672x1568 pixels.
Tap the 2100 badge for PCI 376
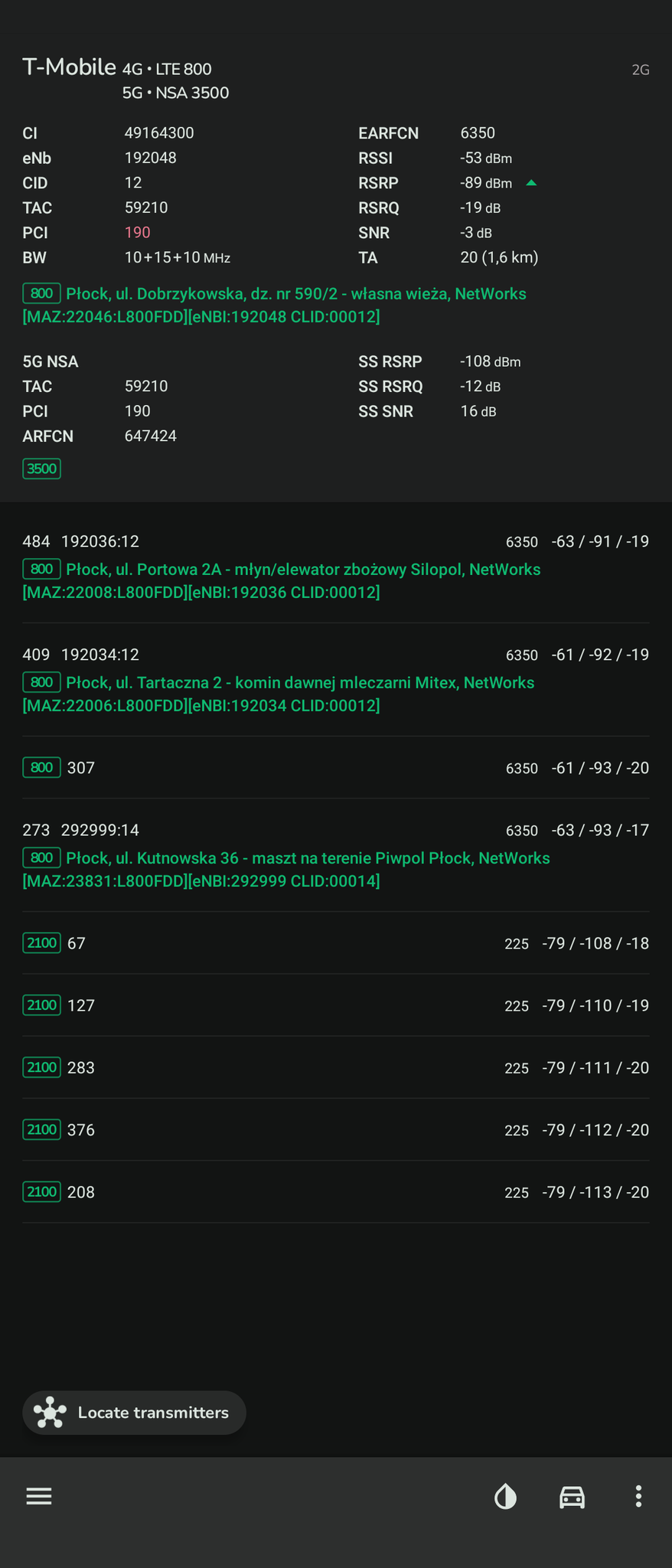tap(41, 1129)
